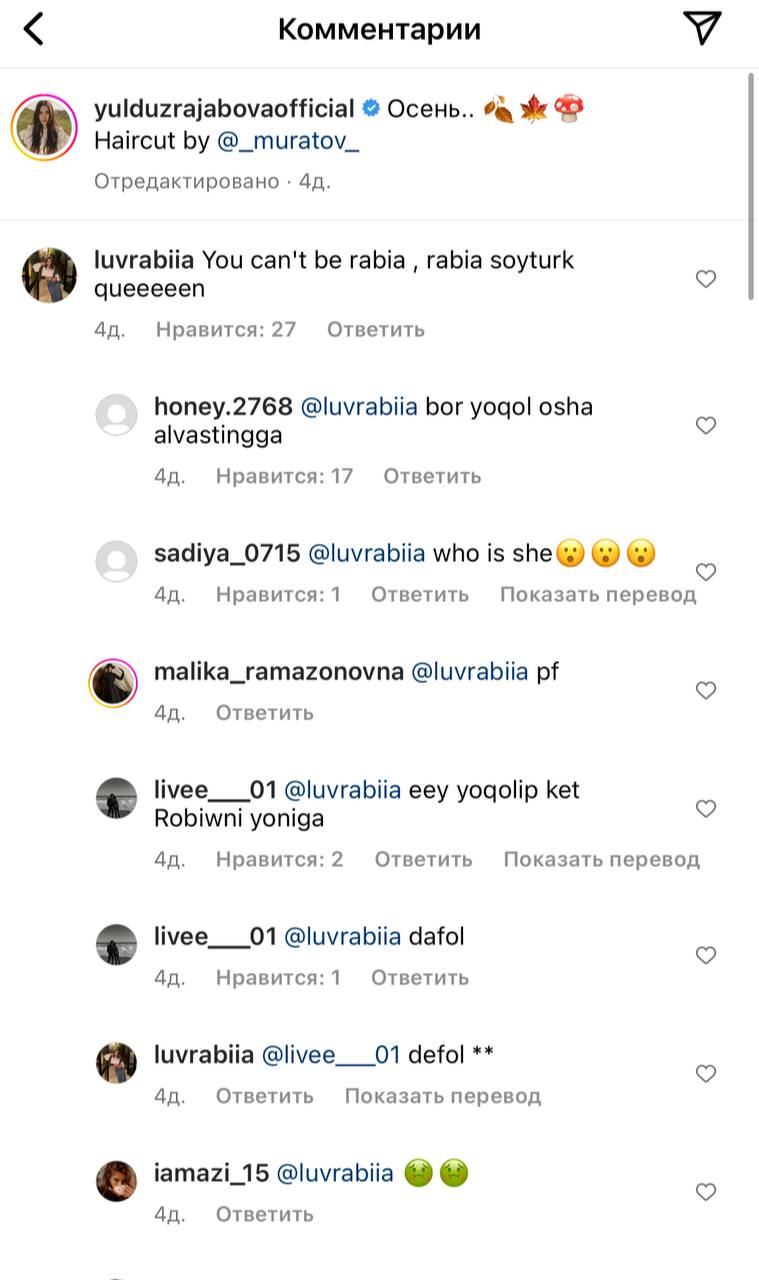
Task: Open iamazi_15's profile avatar
Action: pyautogui.click(x=116, y=1182)
